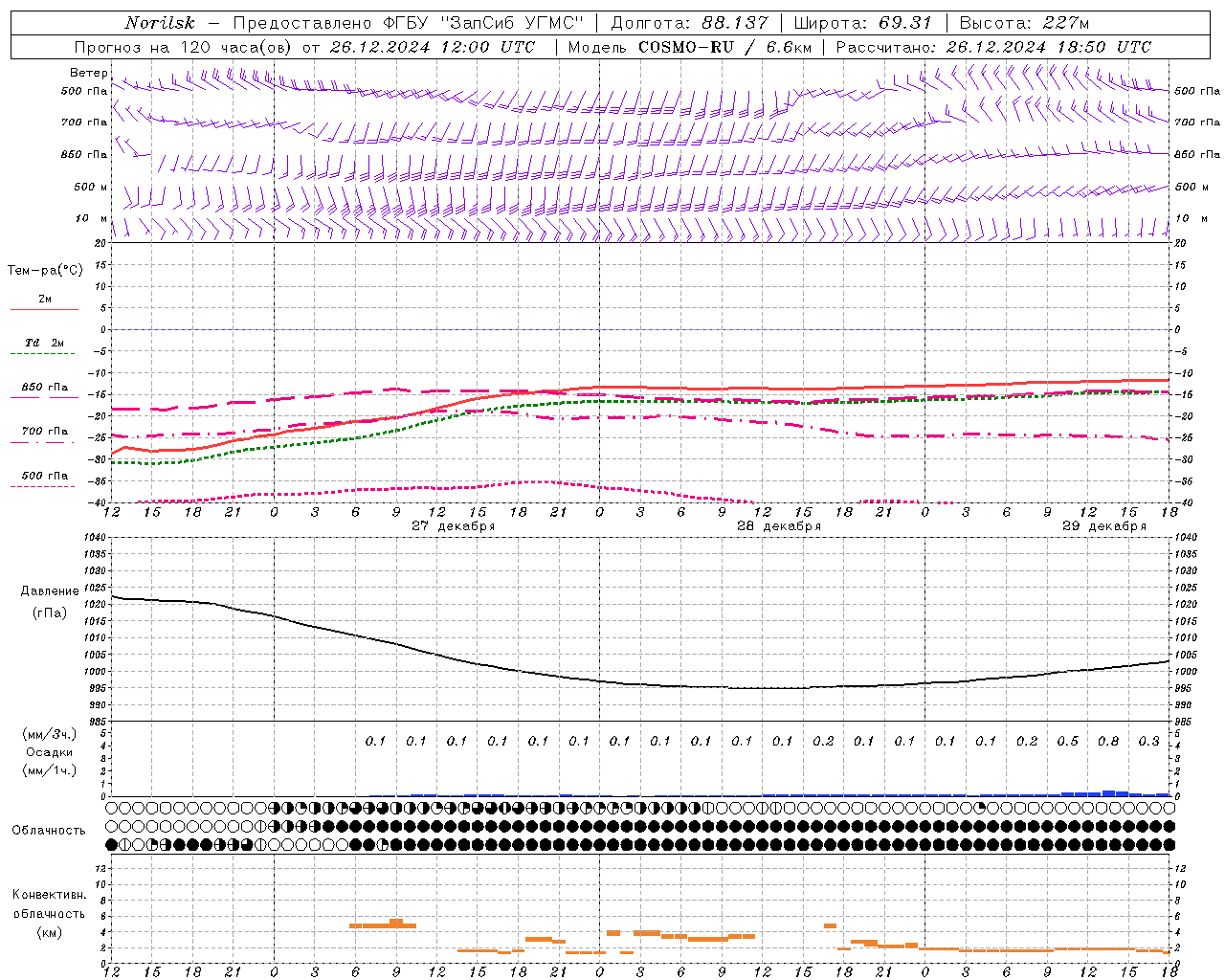
Task: Click the 0.3 precipitation value
Action: click(x=1149, y=741)
